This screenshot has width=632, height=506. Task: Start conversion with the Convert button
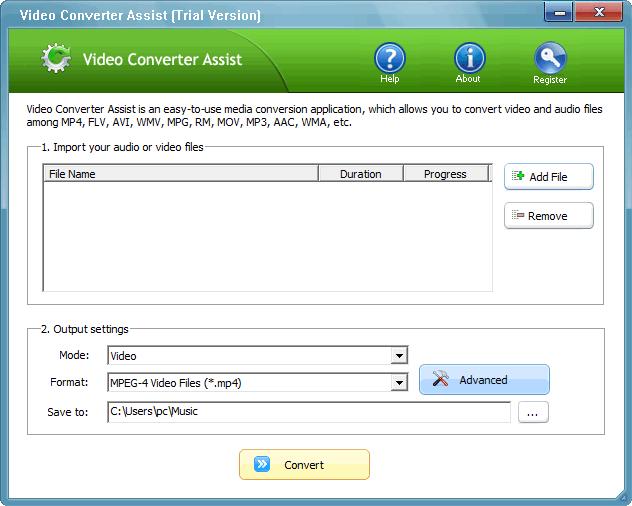pos(304,464)
